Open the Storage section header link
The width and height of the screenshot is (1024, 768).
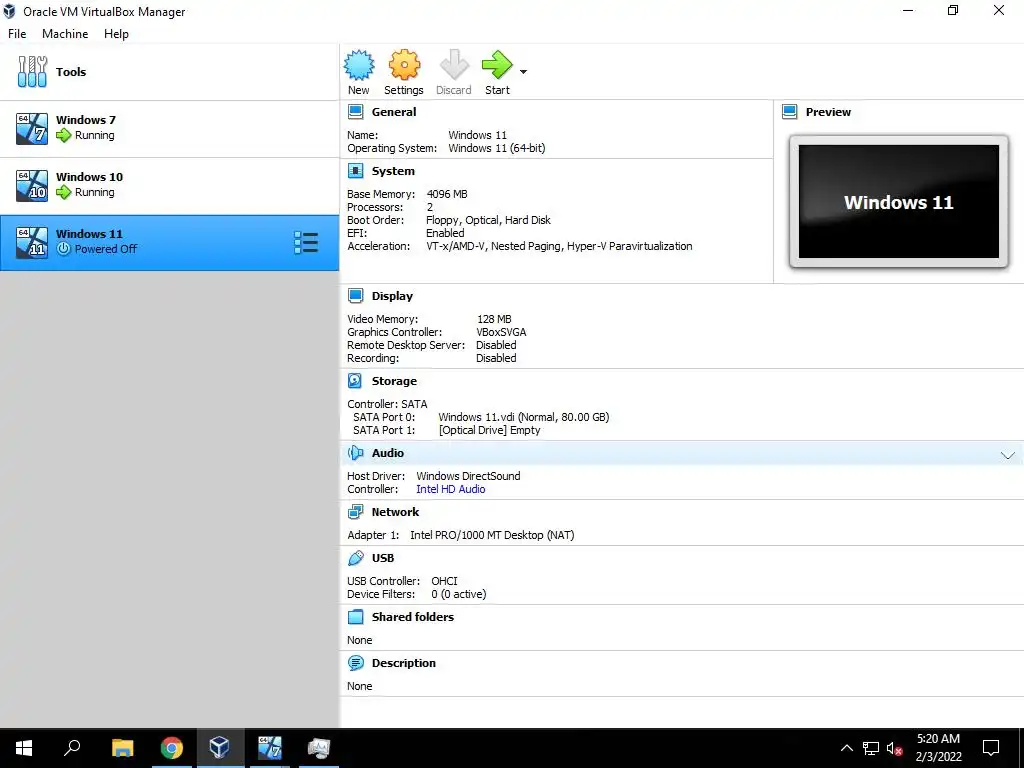(x=394, y=381)
